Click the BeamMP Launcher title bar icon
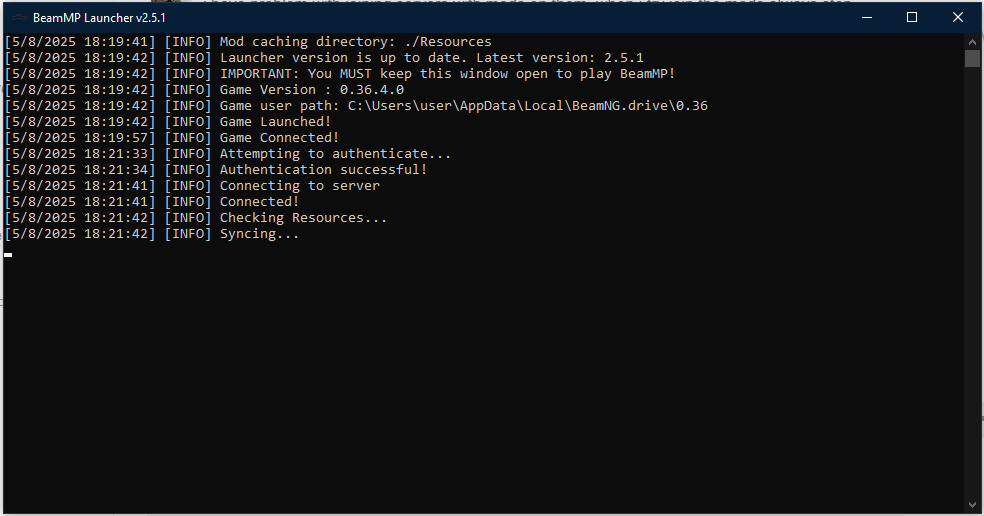 [19, 18]
